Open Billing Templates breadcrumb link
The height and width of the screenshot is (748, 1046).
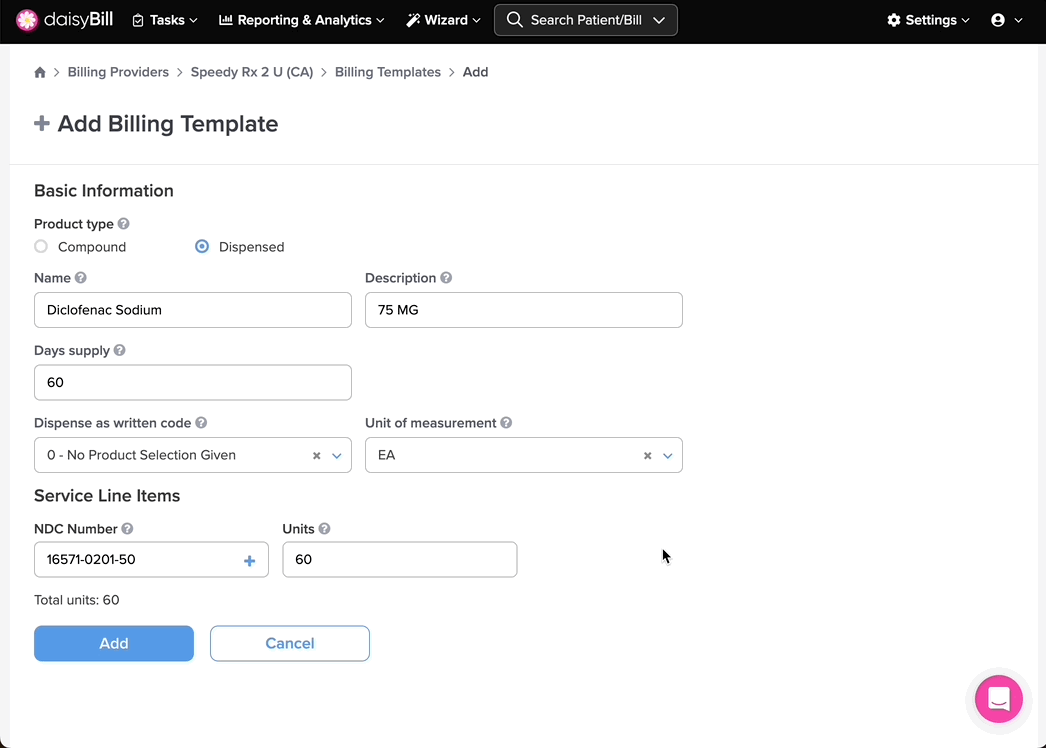click(x=388, y=72)
